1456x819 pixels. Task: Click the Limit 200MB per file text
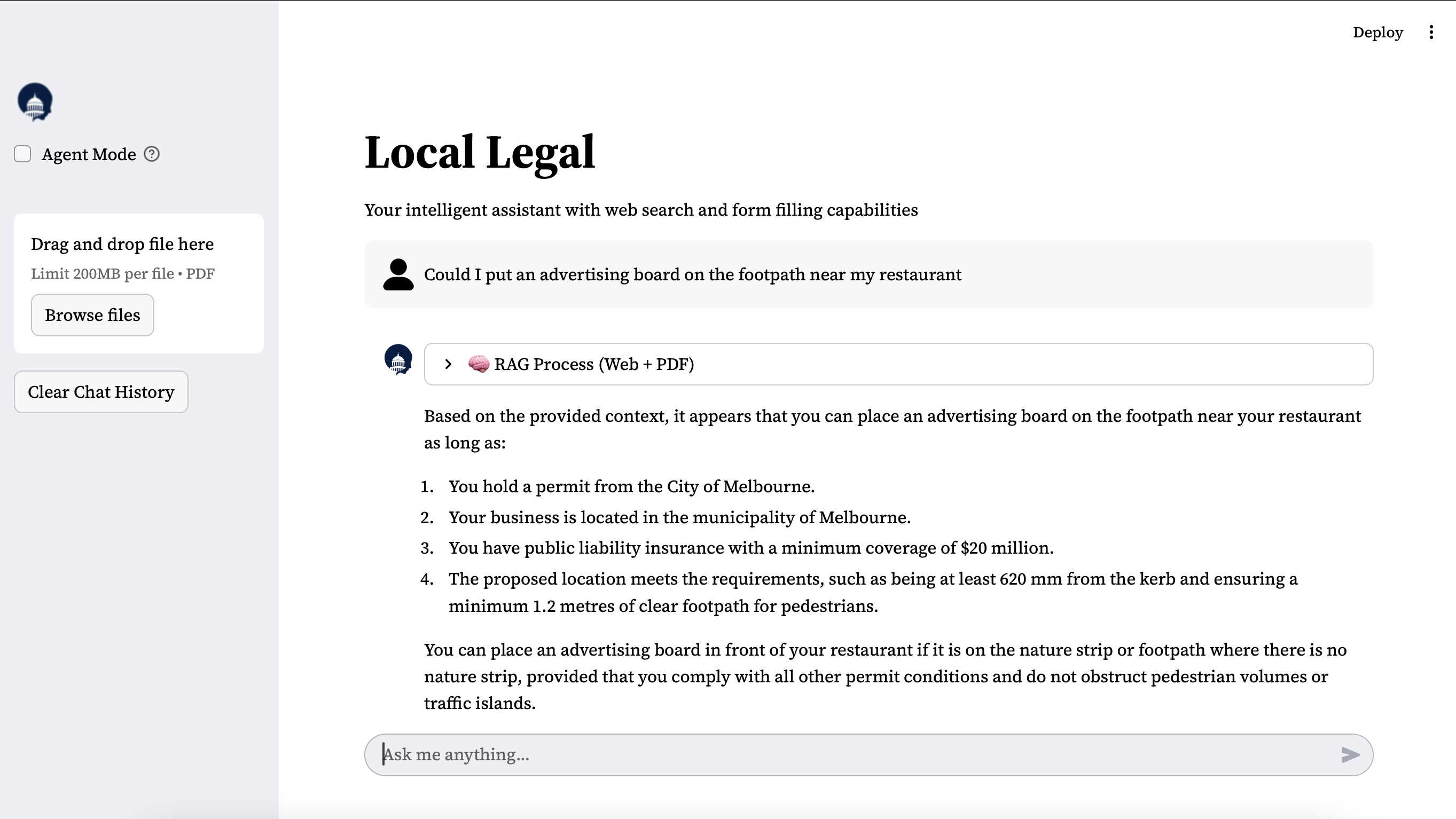click(x=123, y=273)
